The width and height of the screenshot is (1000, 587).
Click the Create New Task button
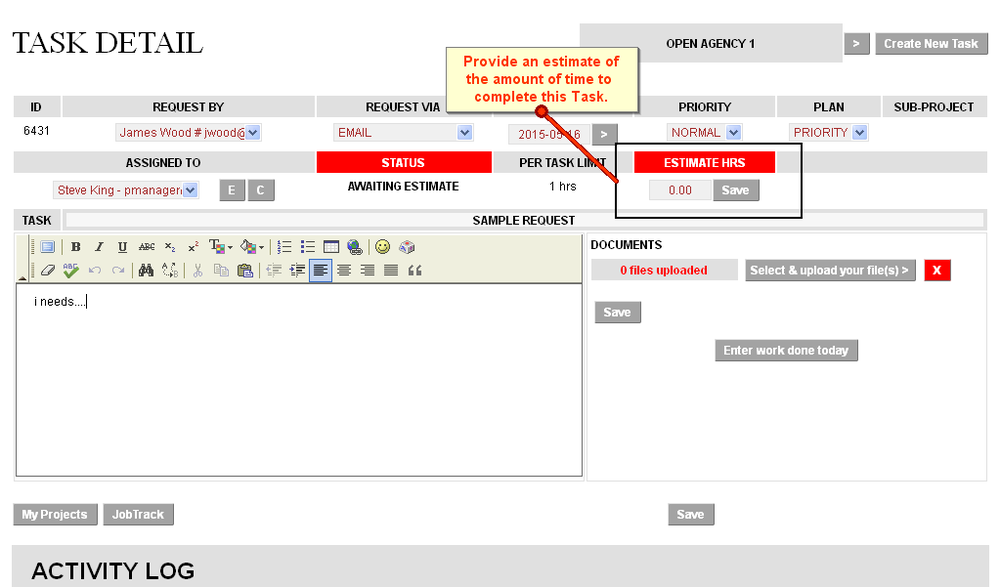pyautogui.click(x=931, y=43)
